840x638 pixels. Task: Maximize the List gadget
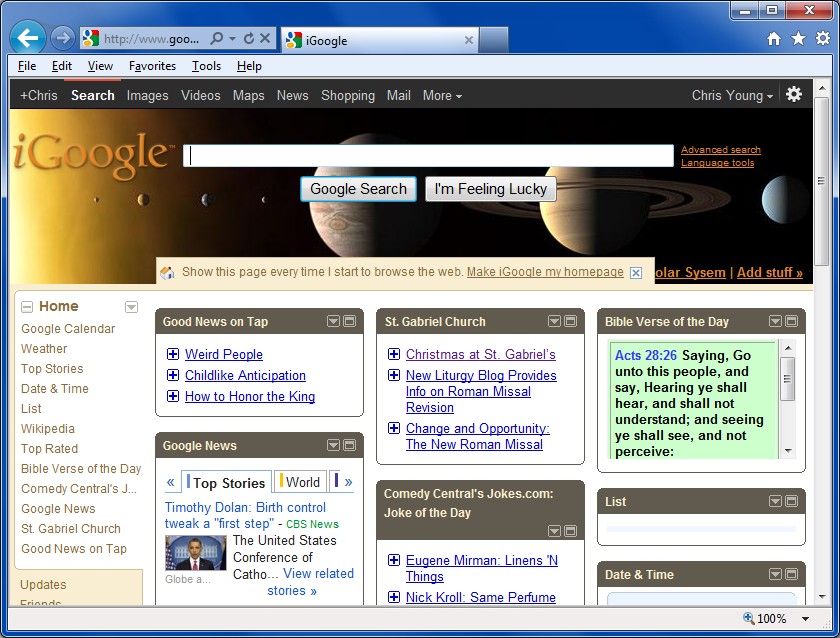pos(792,501)
